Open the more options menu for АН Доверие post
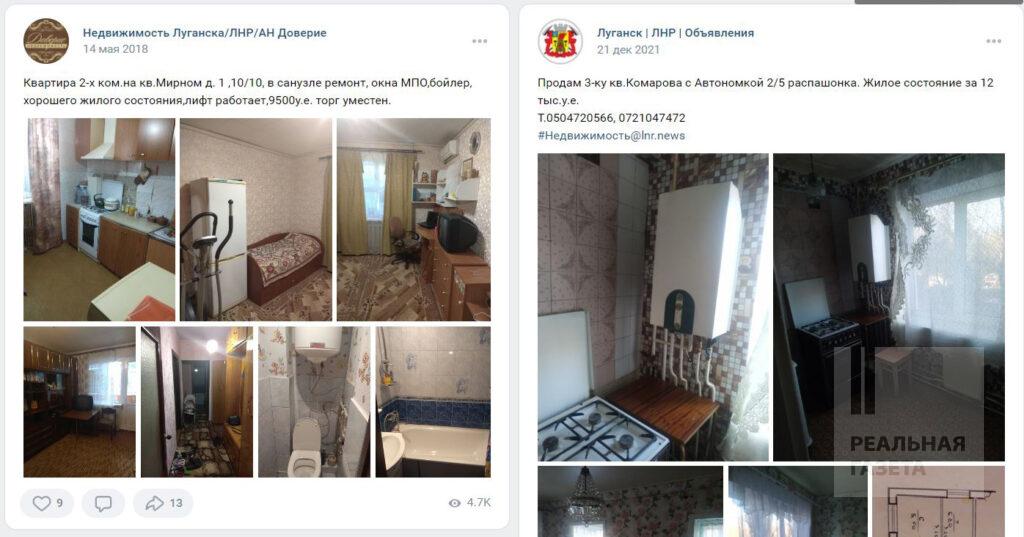Screen dimensions: 1024x537 click(x=480, y=41)
